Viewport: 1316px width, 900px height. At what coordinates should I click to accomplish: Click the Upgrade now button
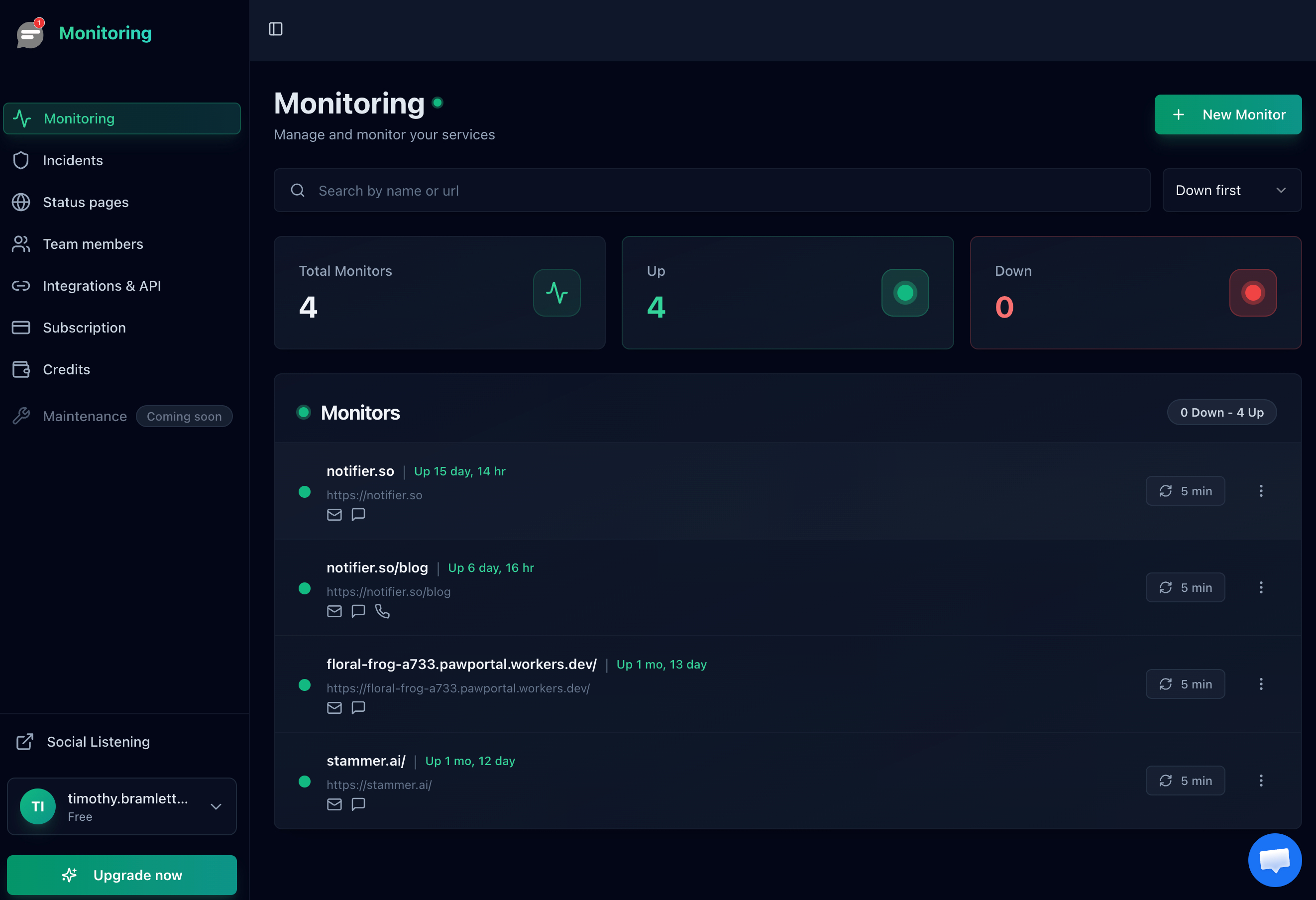(x=122, y=875)
